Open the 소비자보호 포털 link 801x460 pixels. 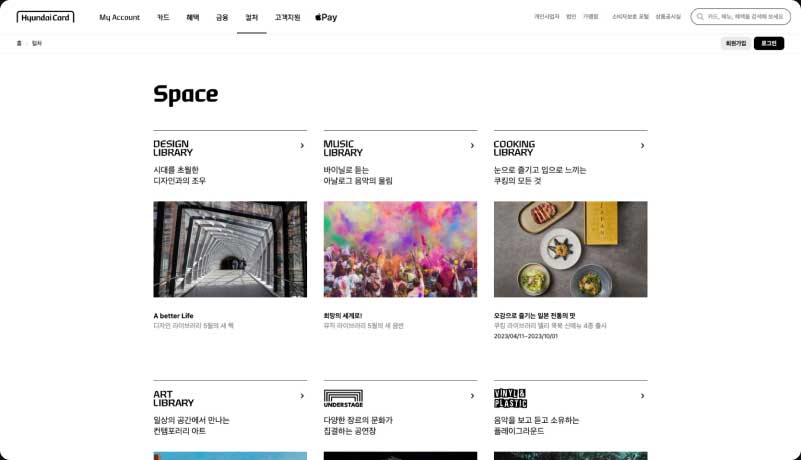click(630, 17)
